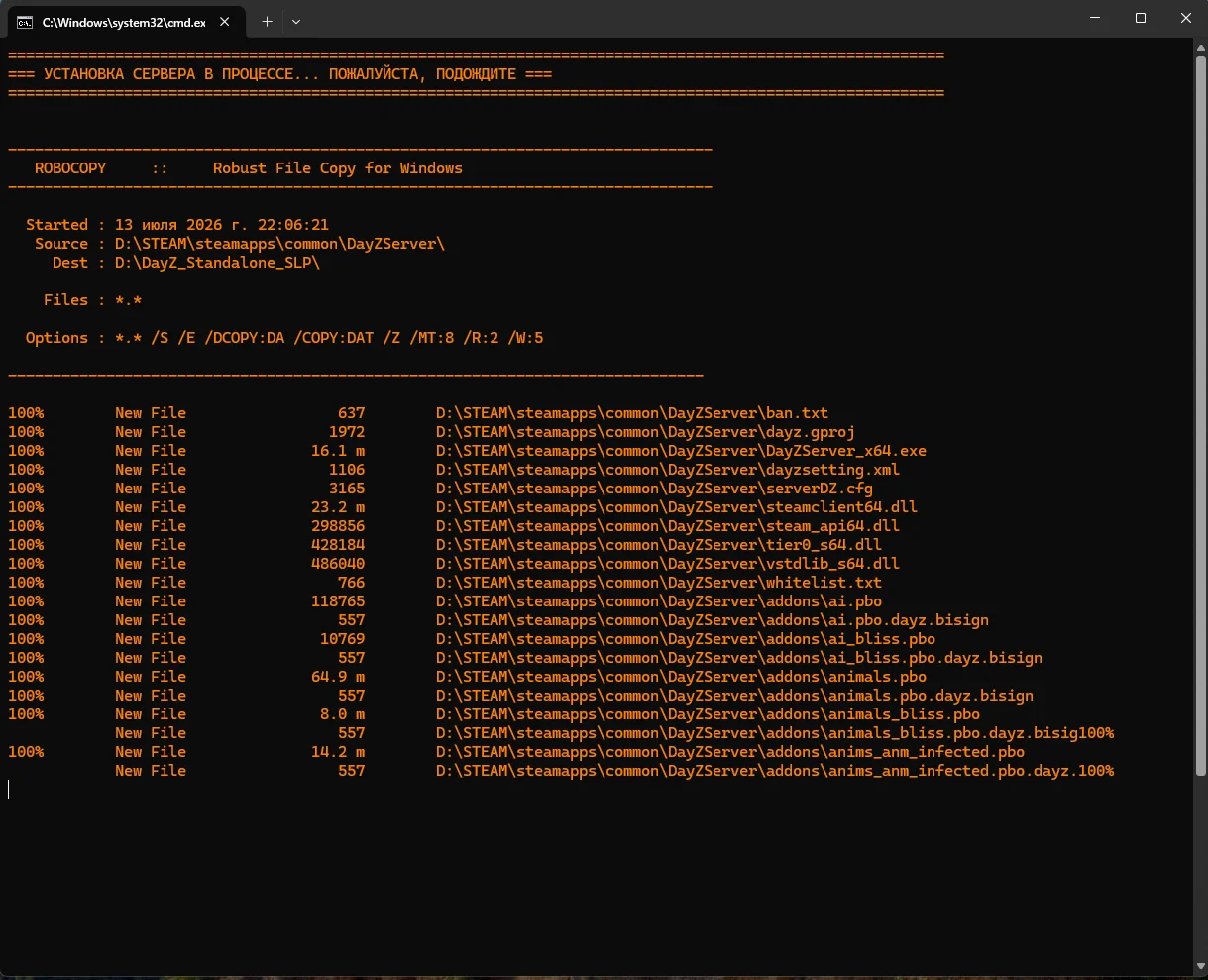Click the anims_anm_infected.pbo file path

pos(730,752)
